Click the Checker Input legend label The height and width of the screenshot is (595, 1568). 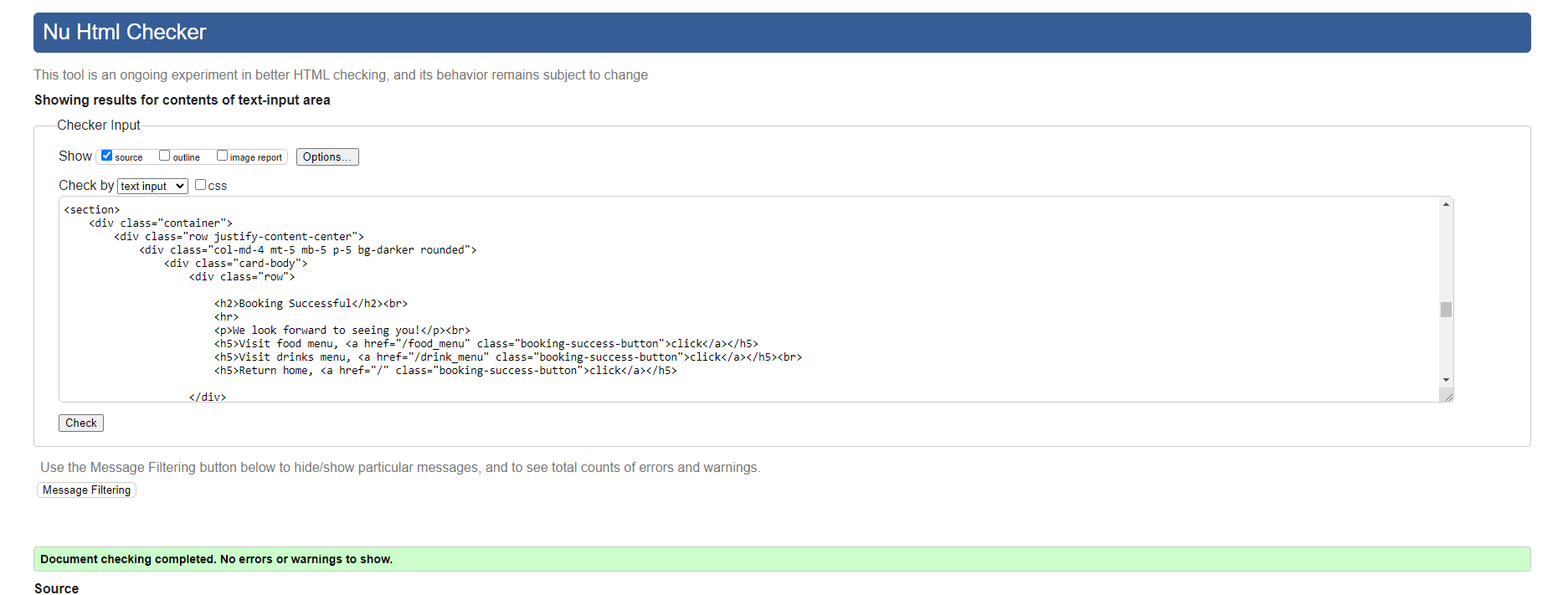(x=99, y=125)
